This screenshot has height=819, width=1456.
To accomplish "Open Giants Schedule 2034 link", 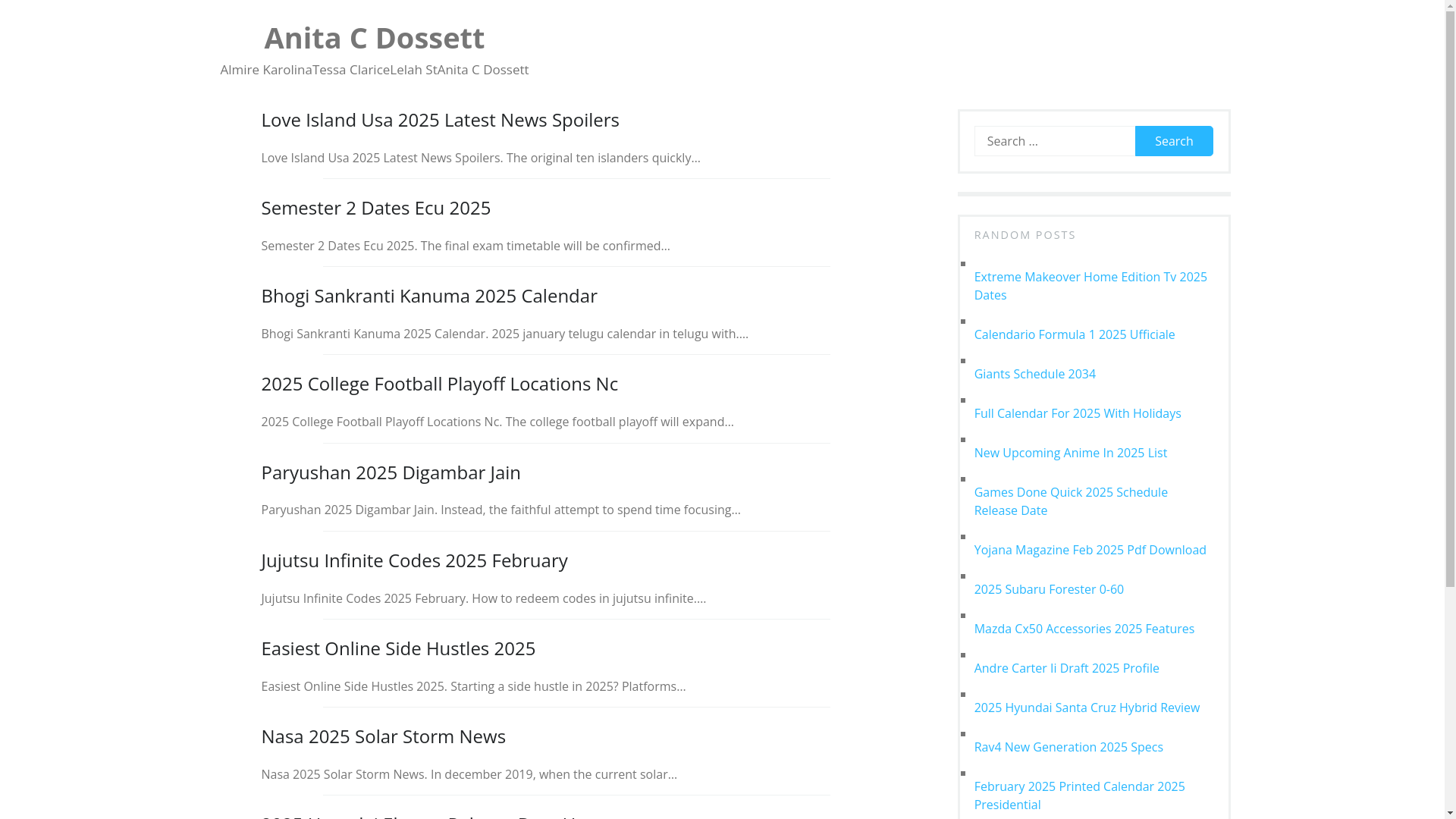I will click(x=1034, y=374).
